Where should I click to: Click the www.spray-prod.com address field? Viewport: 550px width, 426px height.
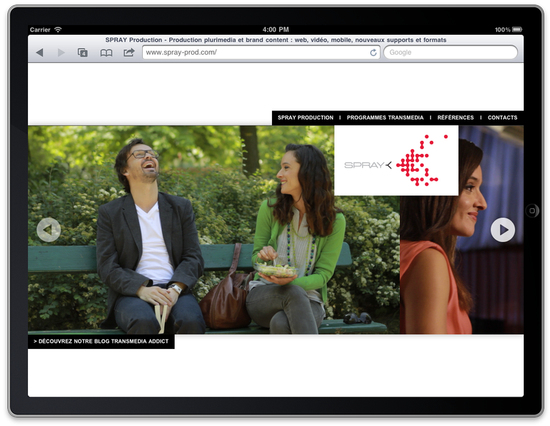click(x=261, y=53)
